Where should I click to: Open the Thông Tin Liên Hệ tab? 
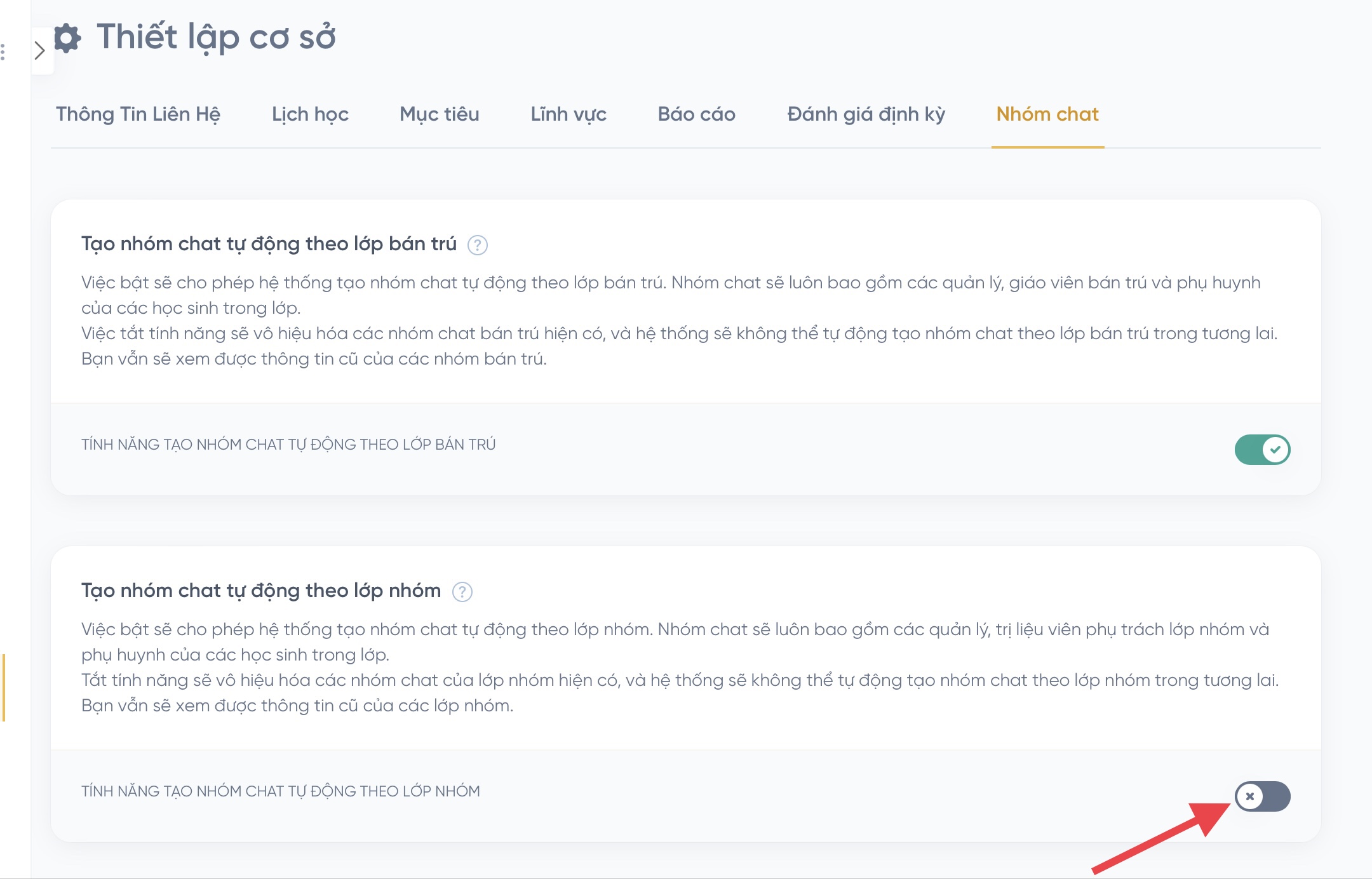(x=138, y=114)
